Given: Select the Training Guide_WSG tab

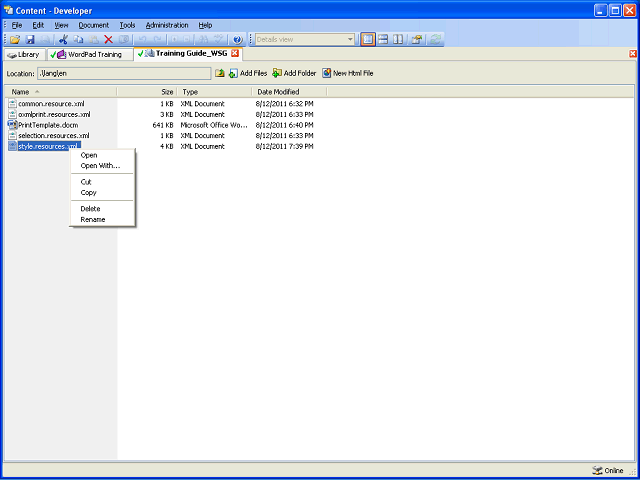Looking at the screenshot, I should pos(188,53).
